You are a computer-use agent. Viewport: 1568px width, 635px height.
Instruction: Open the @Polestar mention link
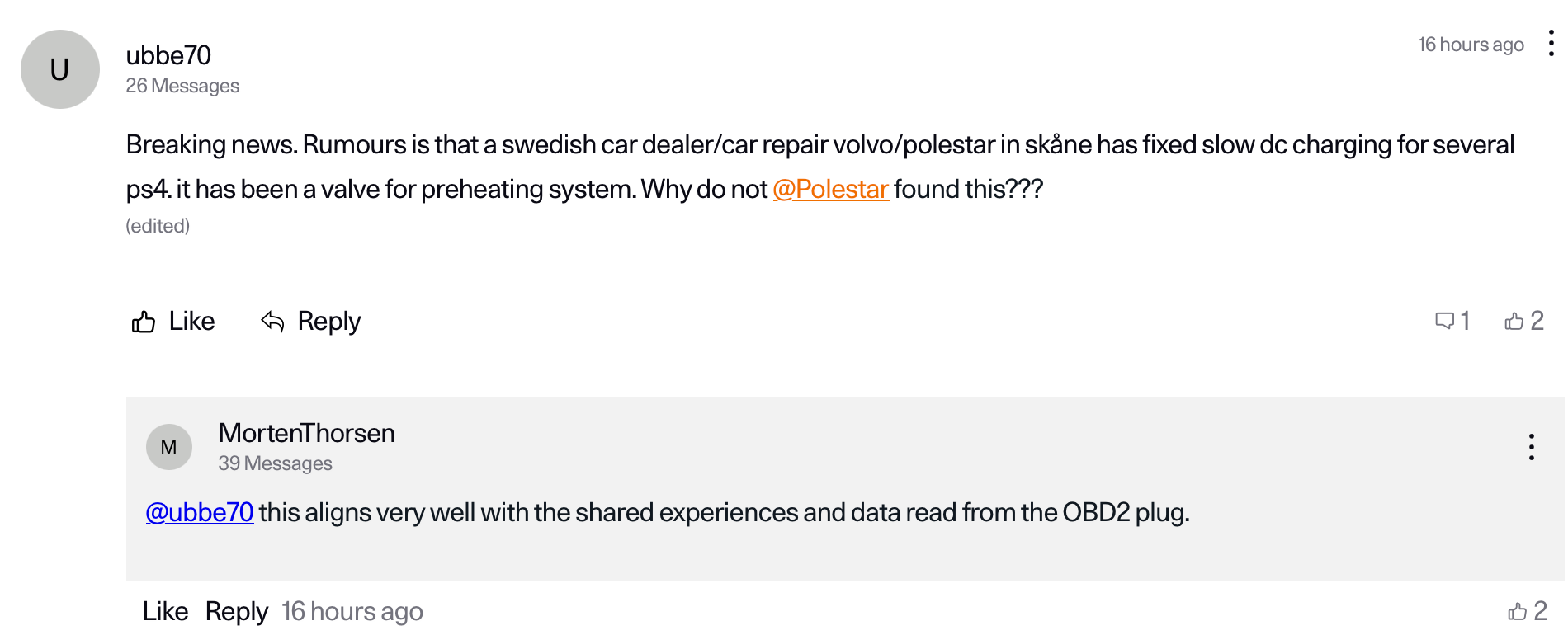pos(830,190)
